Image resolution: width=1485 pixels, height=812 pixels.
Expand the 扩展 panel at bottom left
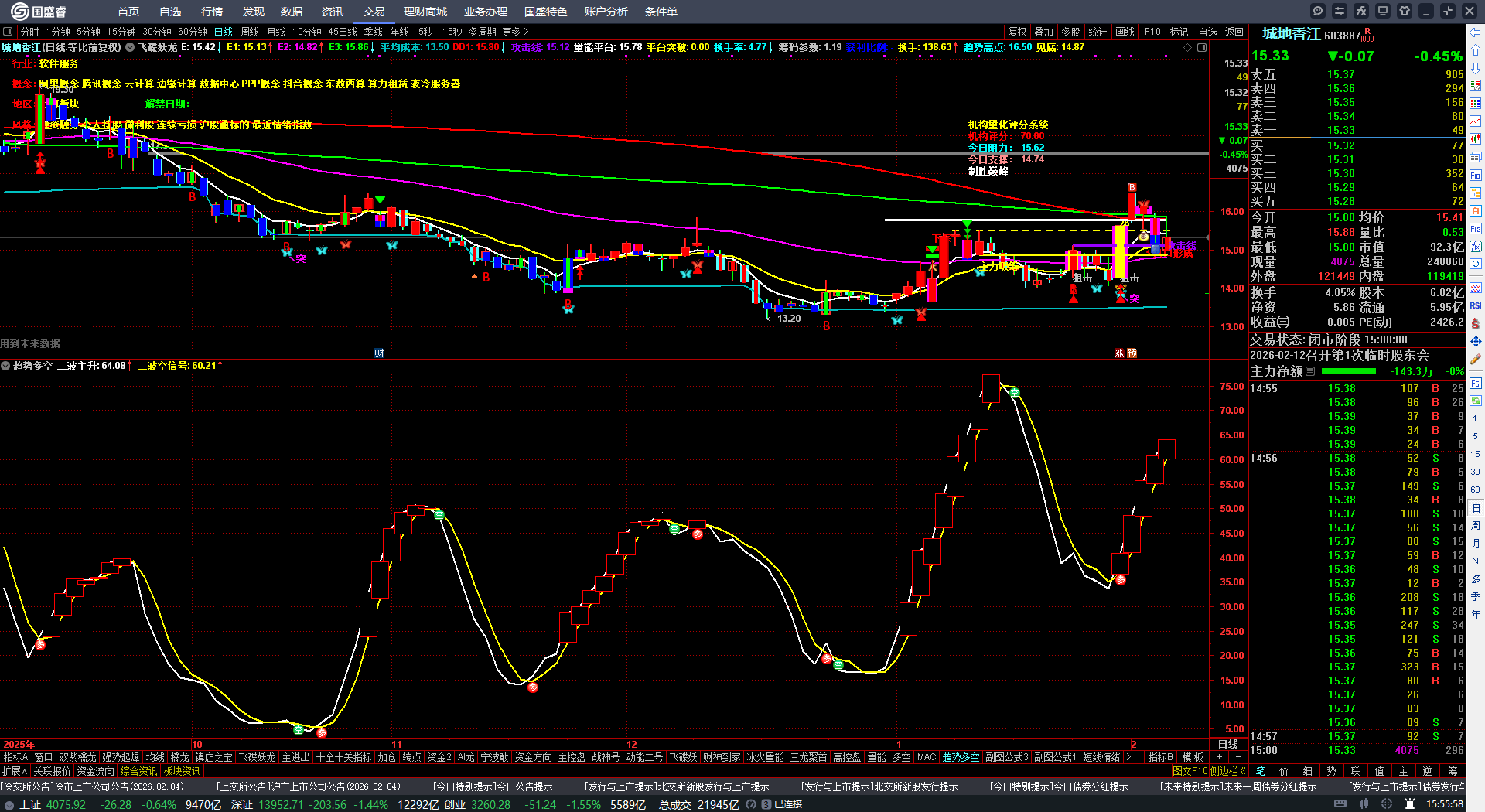[x=15, y=771]
